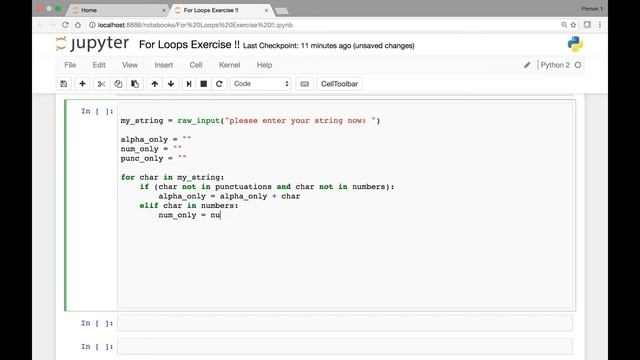Image resolution: width=640 pixels, height=360 pixels.
Task: Open the Kernel menu
Action: (229, 65)
